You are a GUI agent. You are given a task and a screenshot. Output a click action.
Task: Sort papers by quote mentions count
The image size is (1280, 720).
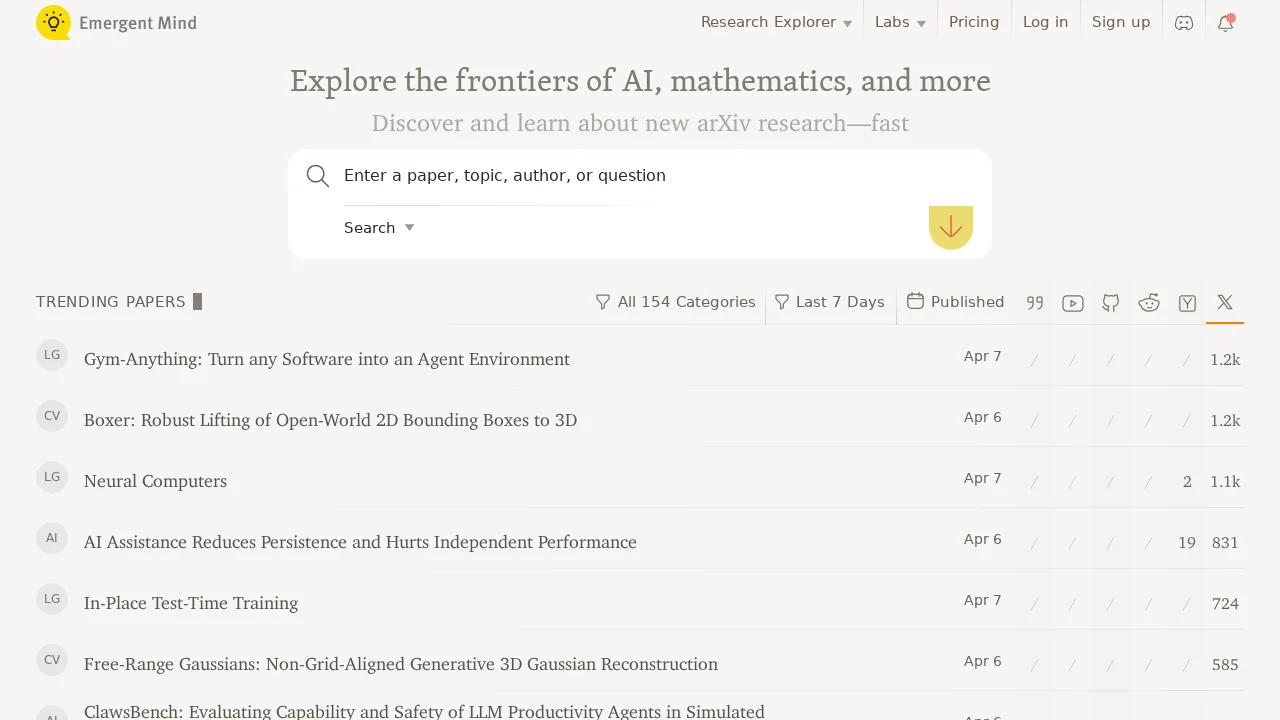pyautogui.click(x=1035, y=303)
